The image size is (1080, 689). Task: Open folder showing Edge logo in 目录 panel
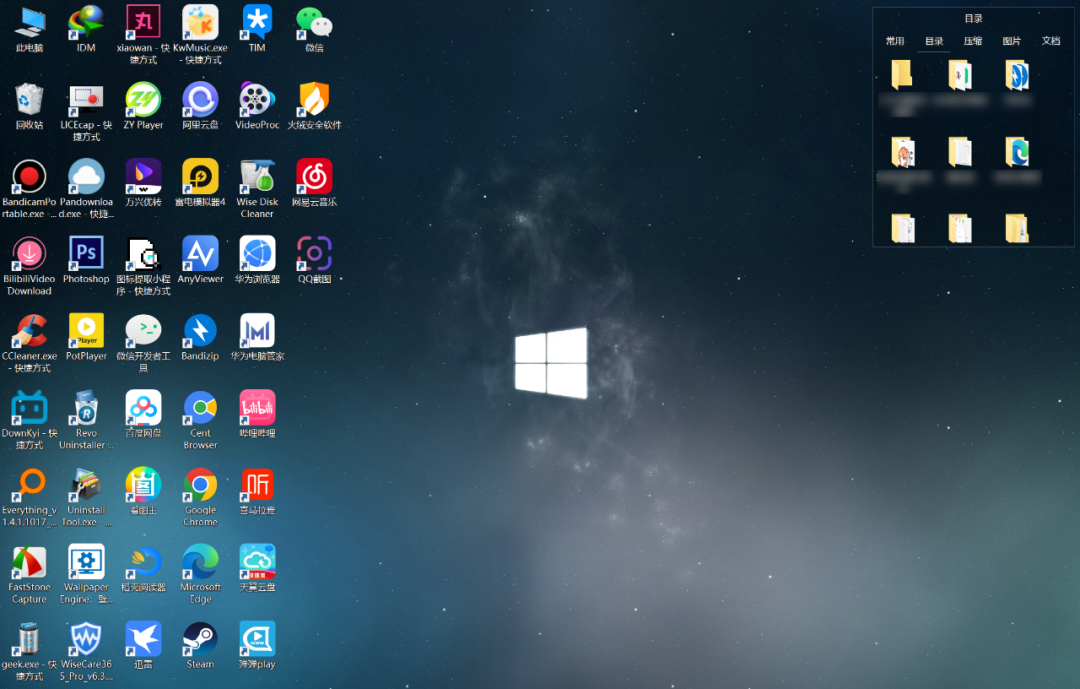pyautogui.click(x=1017, y=152)
